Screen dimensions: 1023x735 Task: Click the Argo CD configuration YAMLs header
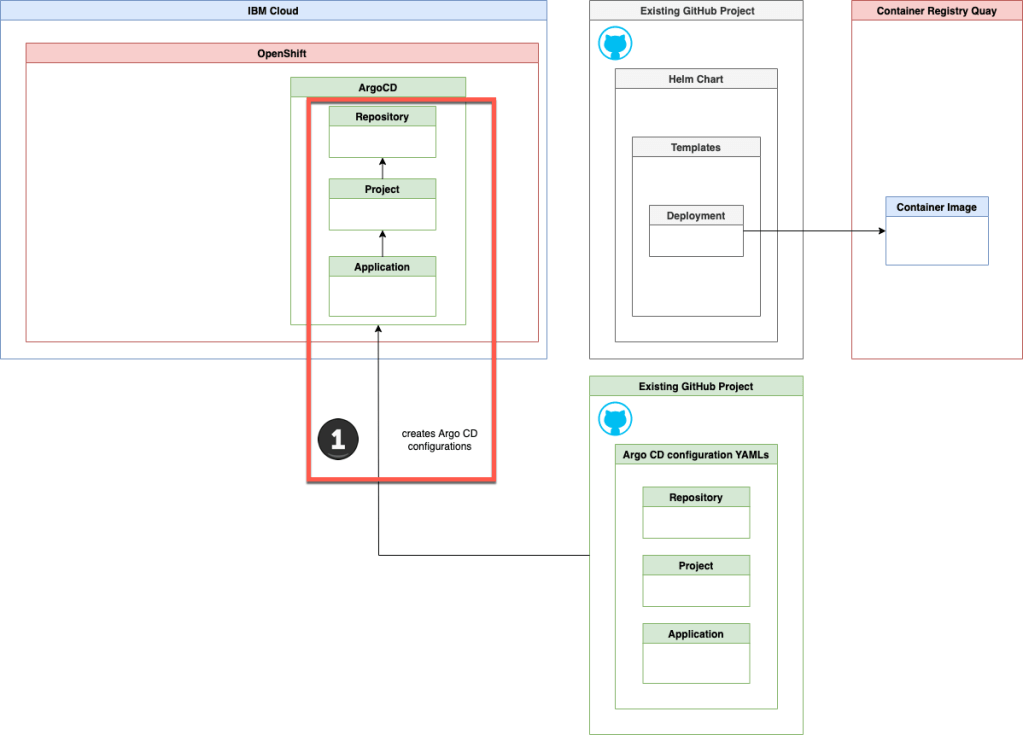coord(695,456)
